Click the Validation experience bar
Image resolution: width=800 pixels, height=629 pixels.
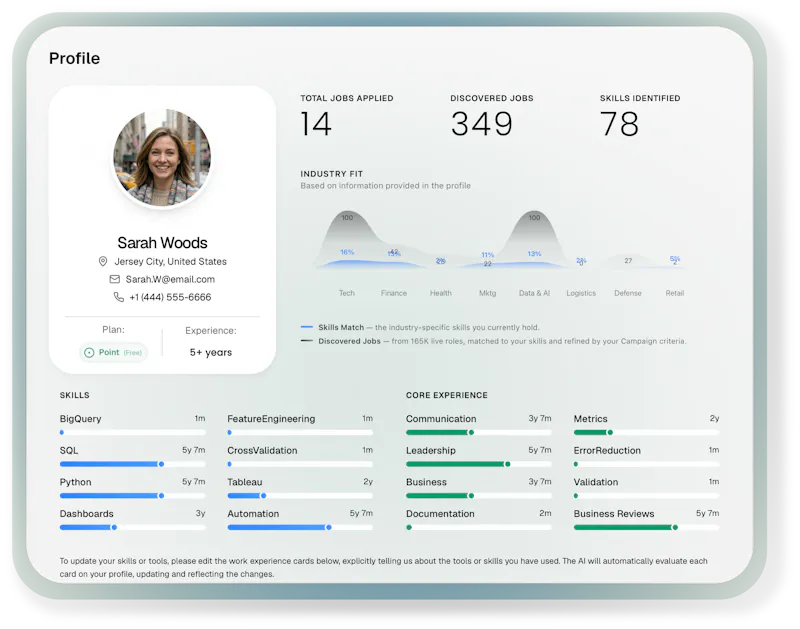coord(646,496)
